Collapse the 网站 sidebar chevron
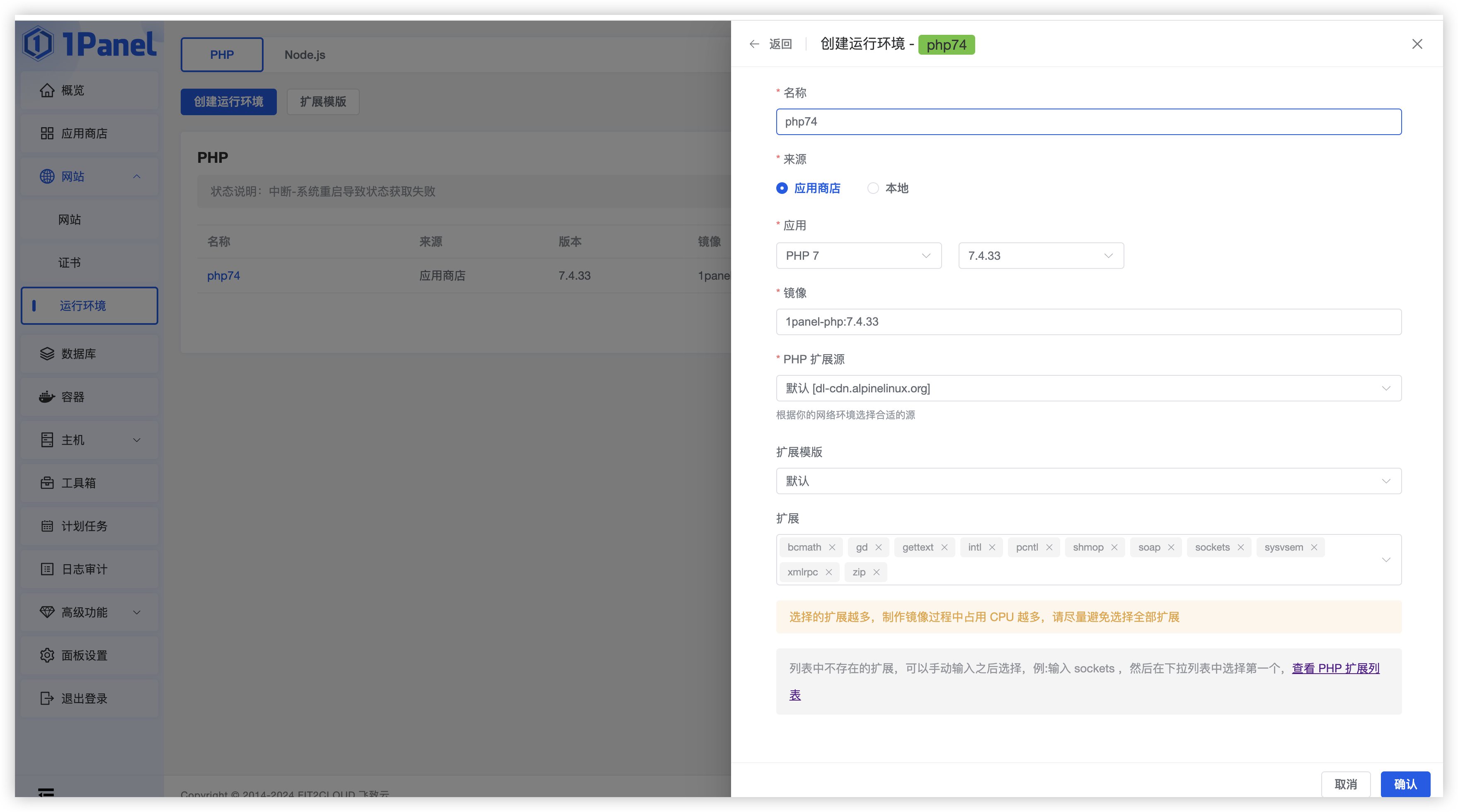 point(136,176)
